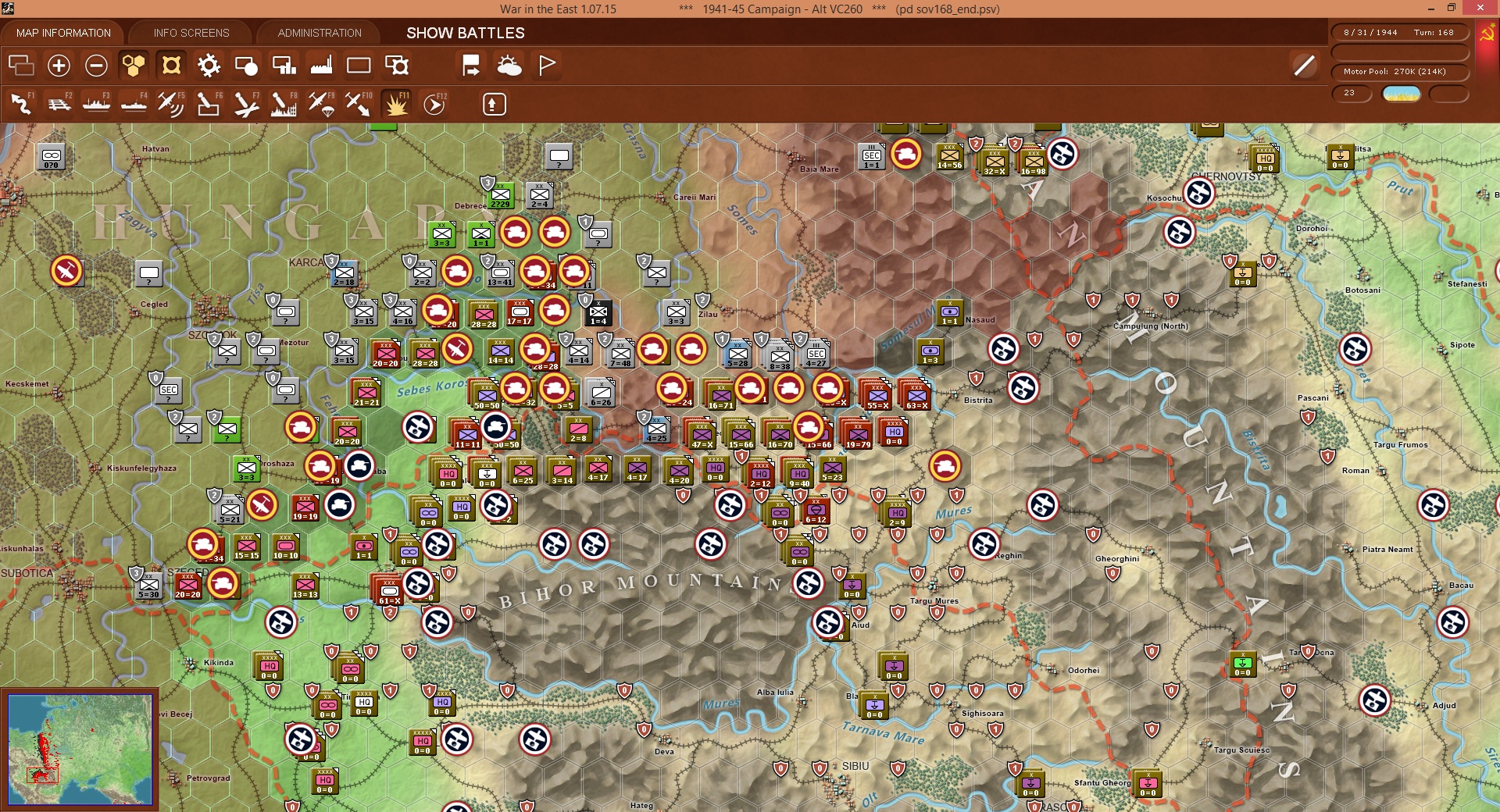The image size is (1500, 812).
Task: Select the unit counter labeled 10=10
Action: click(x=285, y=546)
